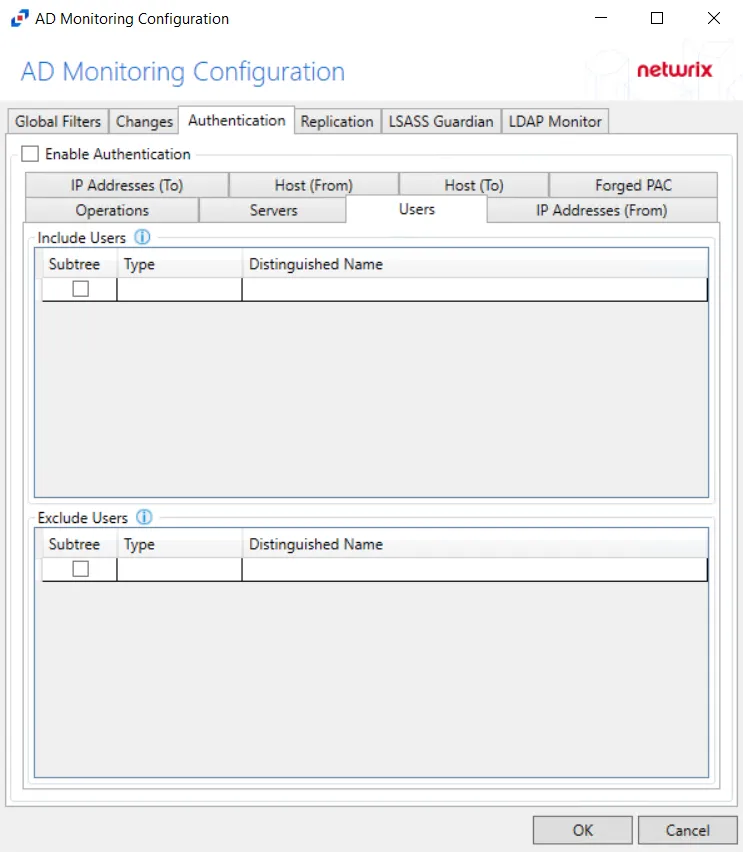
Task: Click Type cell in Include Users row
Action: pyautogui.click(x=179, y=289)
